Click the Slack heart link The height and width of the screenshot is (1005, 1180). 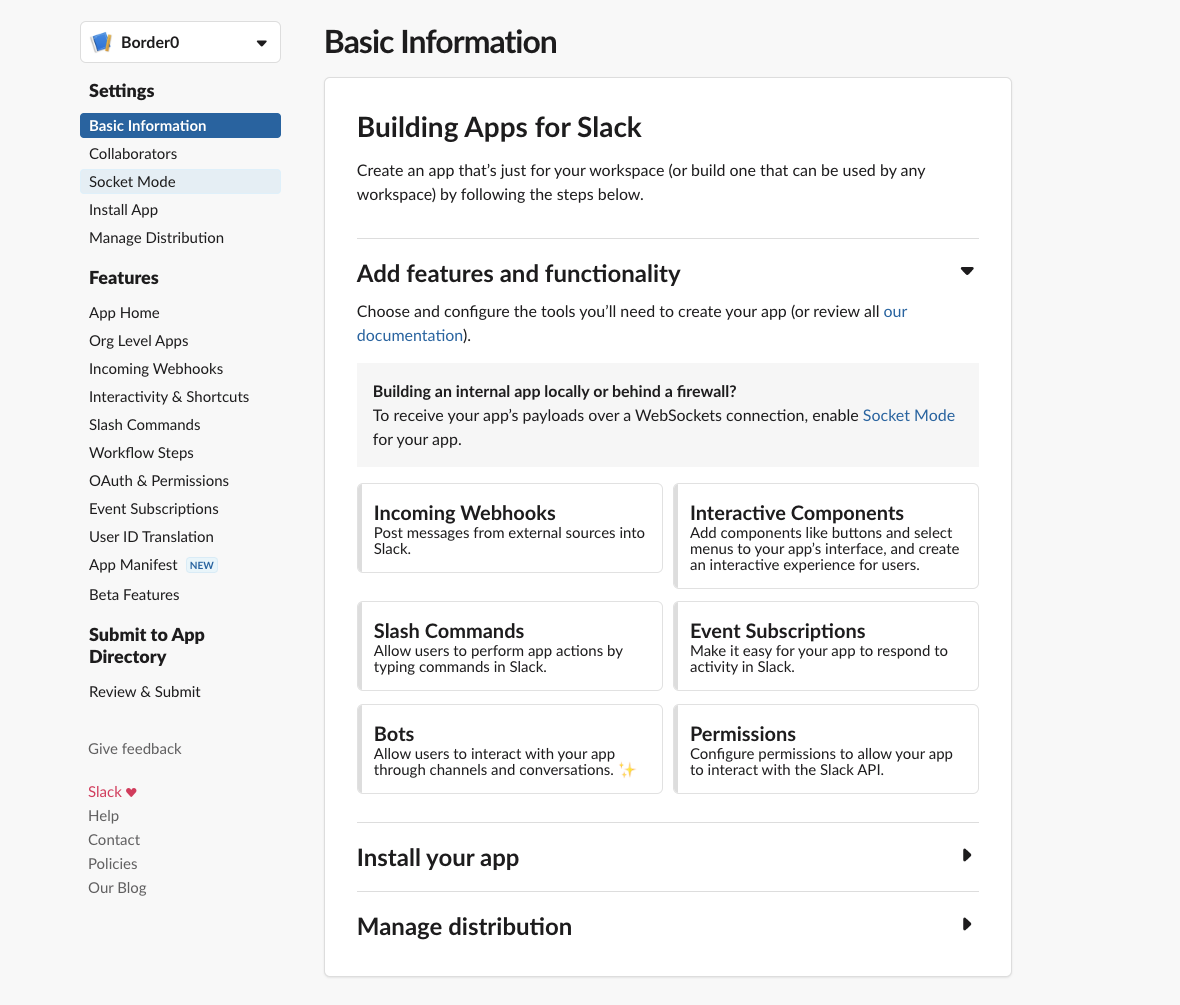tap(112, 792)
